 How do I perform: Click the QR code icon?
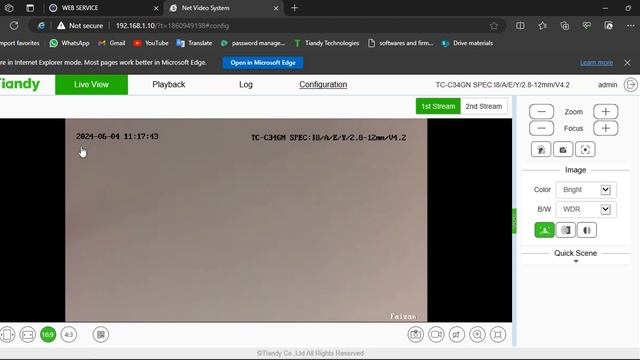pyautogui.click(x=101, y=335)
